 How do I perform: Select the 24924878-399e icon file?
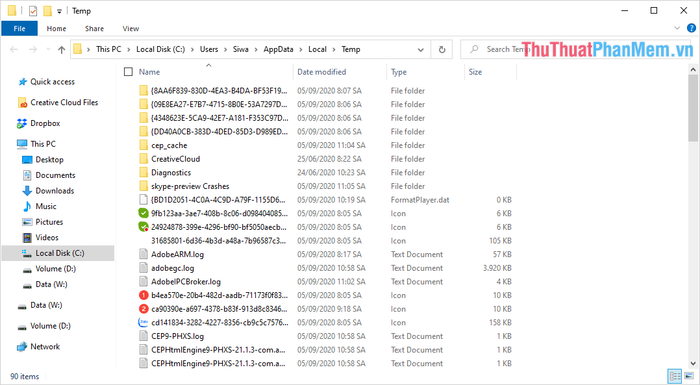click(x=143, y=227)
